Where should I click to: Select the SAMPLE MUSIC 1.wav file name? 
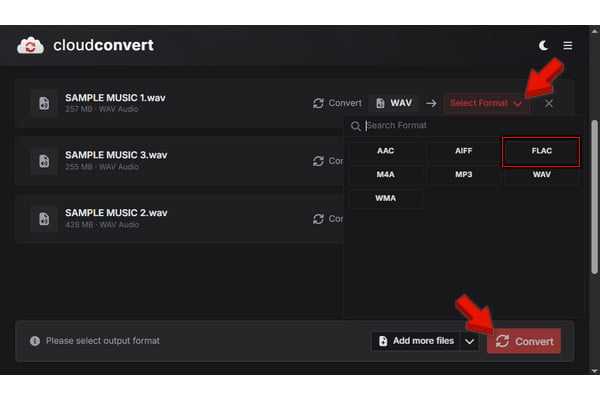(x=115, y=98)
